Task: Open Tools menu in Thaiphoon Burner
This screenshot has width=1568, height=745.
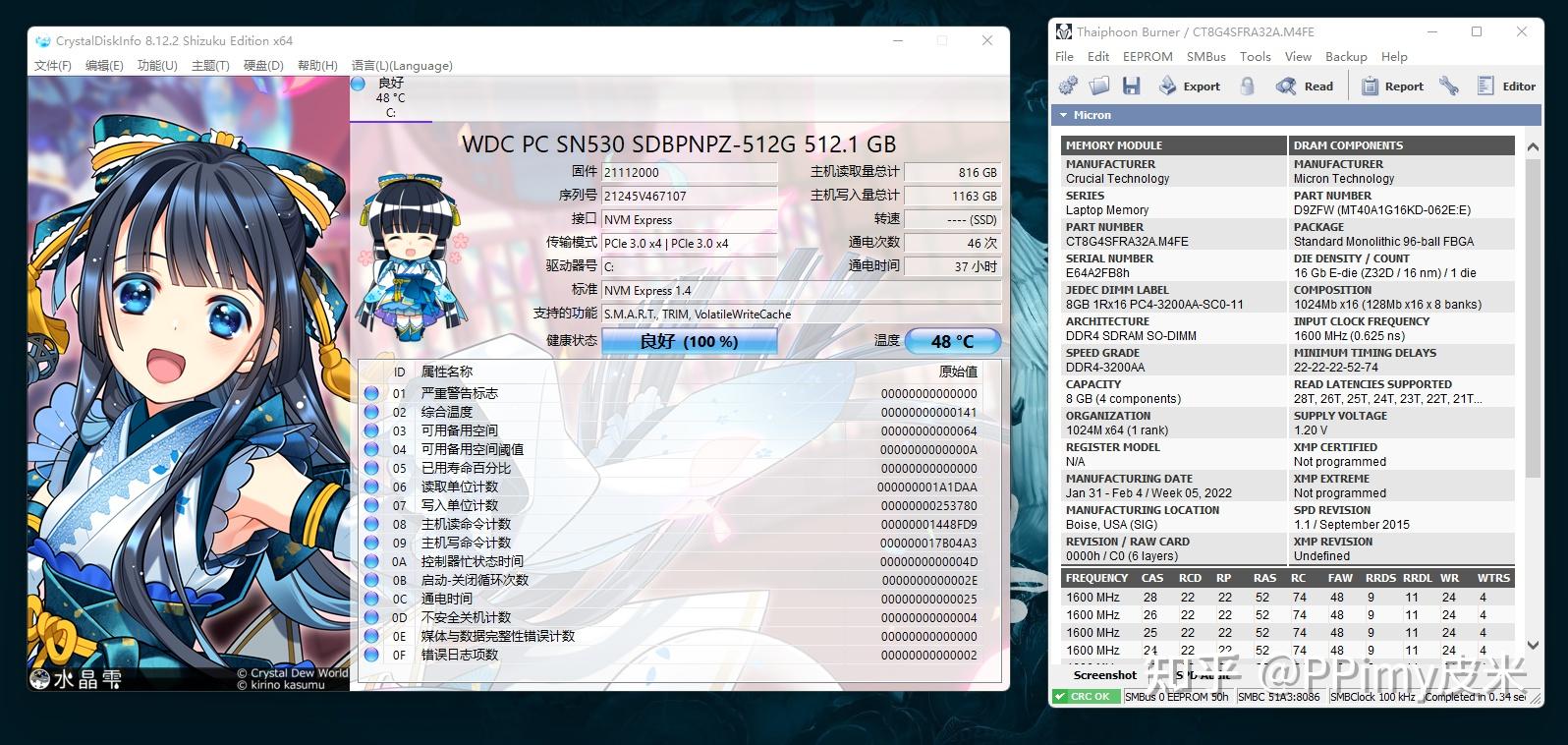Action: tap(1256, 57)
